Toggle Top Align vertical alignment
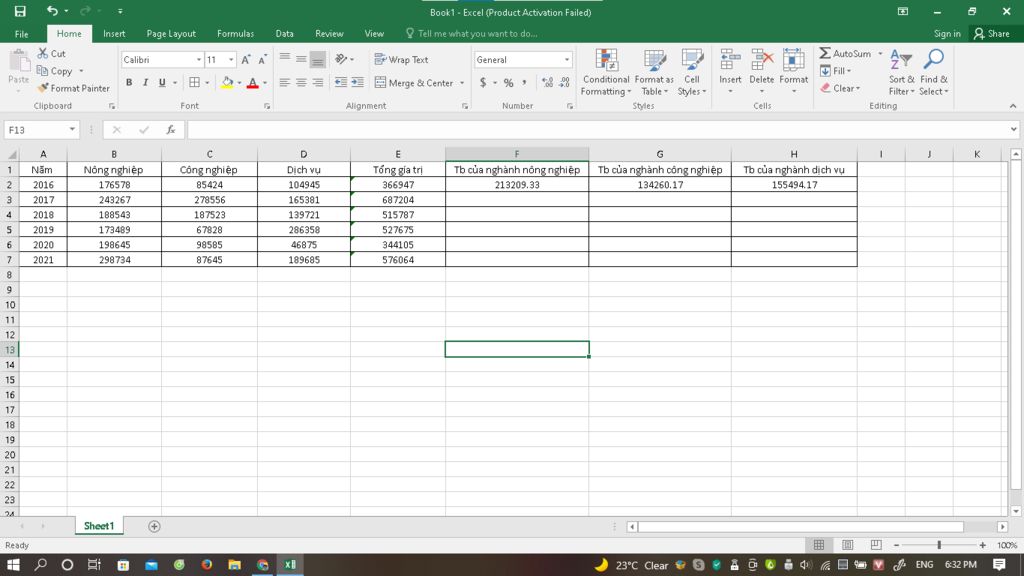The width and height of the screenshot is (1024, 576). [285, 59]
